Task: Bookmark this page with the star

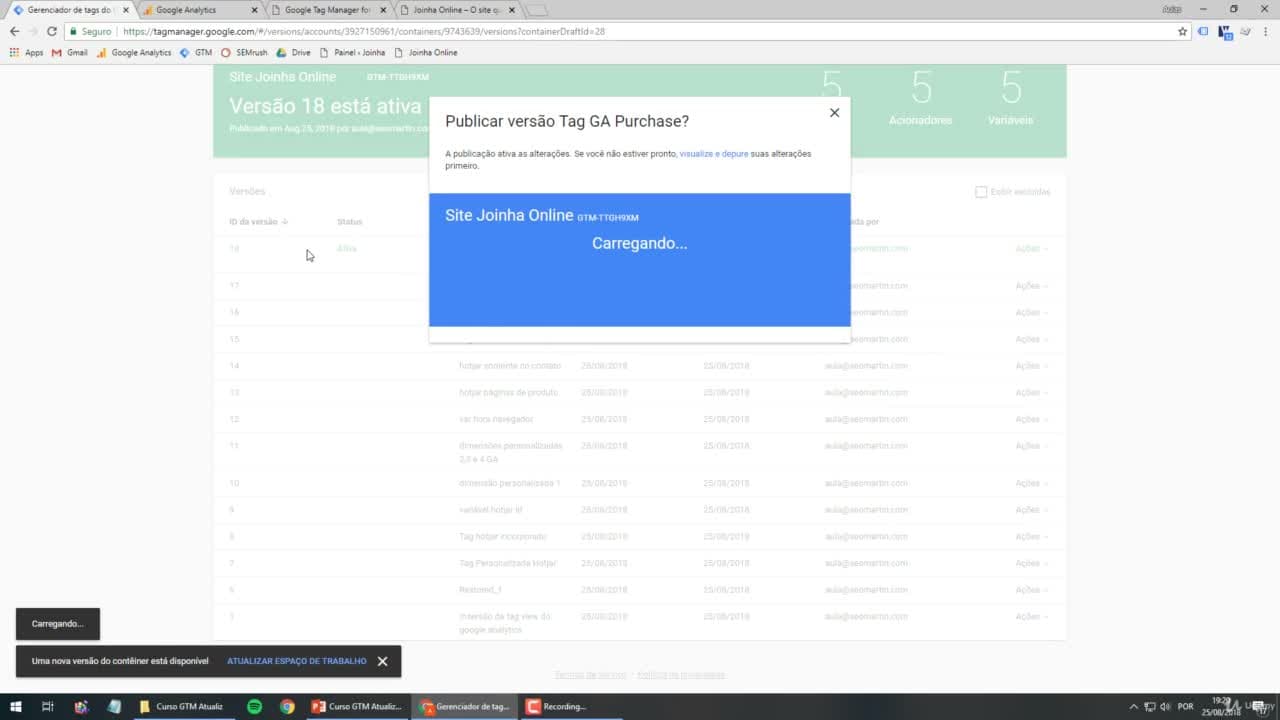Action: coord(1183,31)
